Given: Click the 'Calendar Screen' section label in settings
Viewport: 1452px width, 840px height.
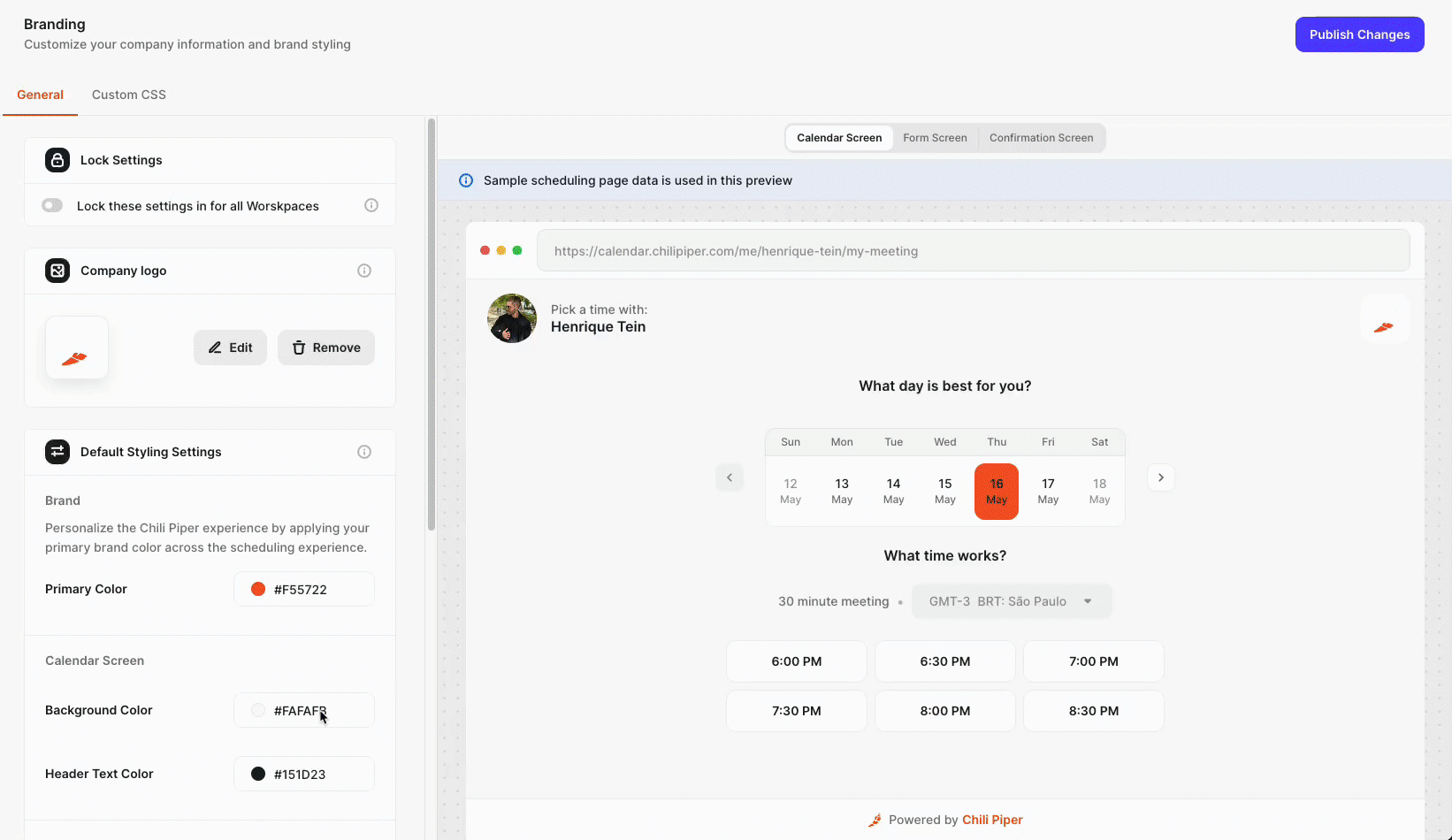Looking at the screenshot, I should [95, 661].
